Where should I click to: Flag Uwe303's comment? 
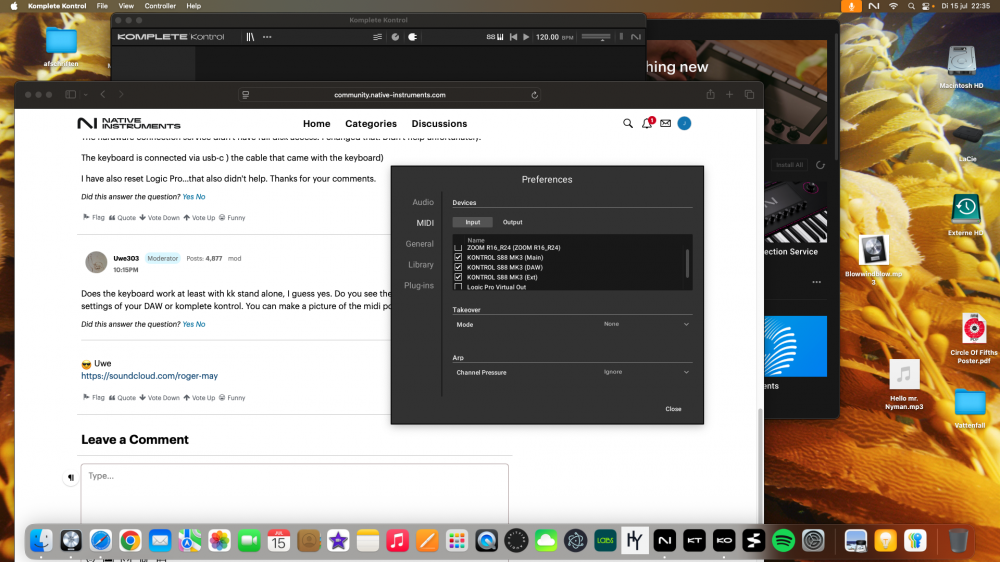(94, 397)
